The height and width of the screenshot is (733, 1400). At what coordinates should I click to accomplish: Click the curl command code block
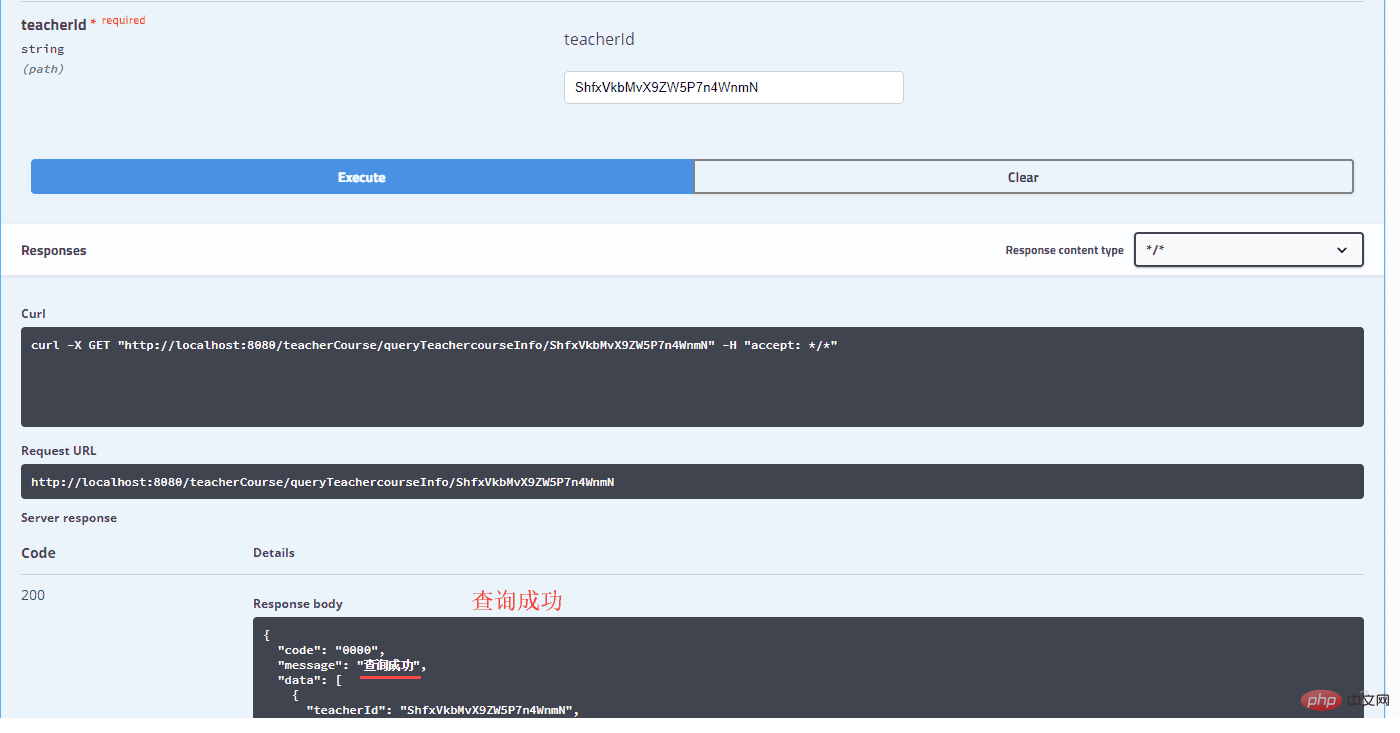tap(691, 376)
